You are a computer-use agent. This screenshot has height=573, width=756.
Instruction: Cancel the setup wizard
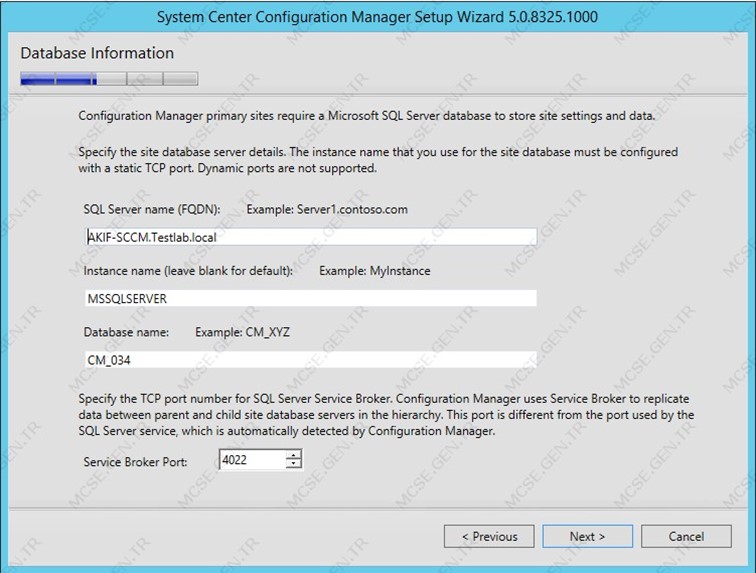[x=686, y=536]
